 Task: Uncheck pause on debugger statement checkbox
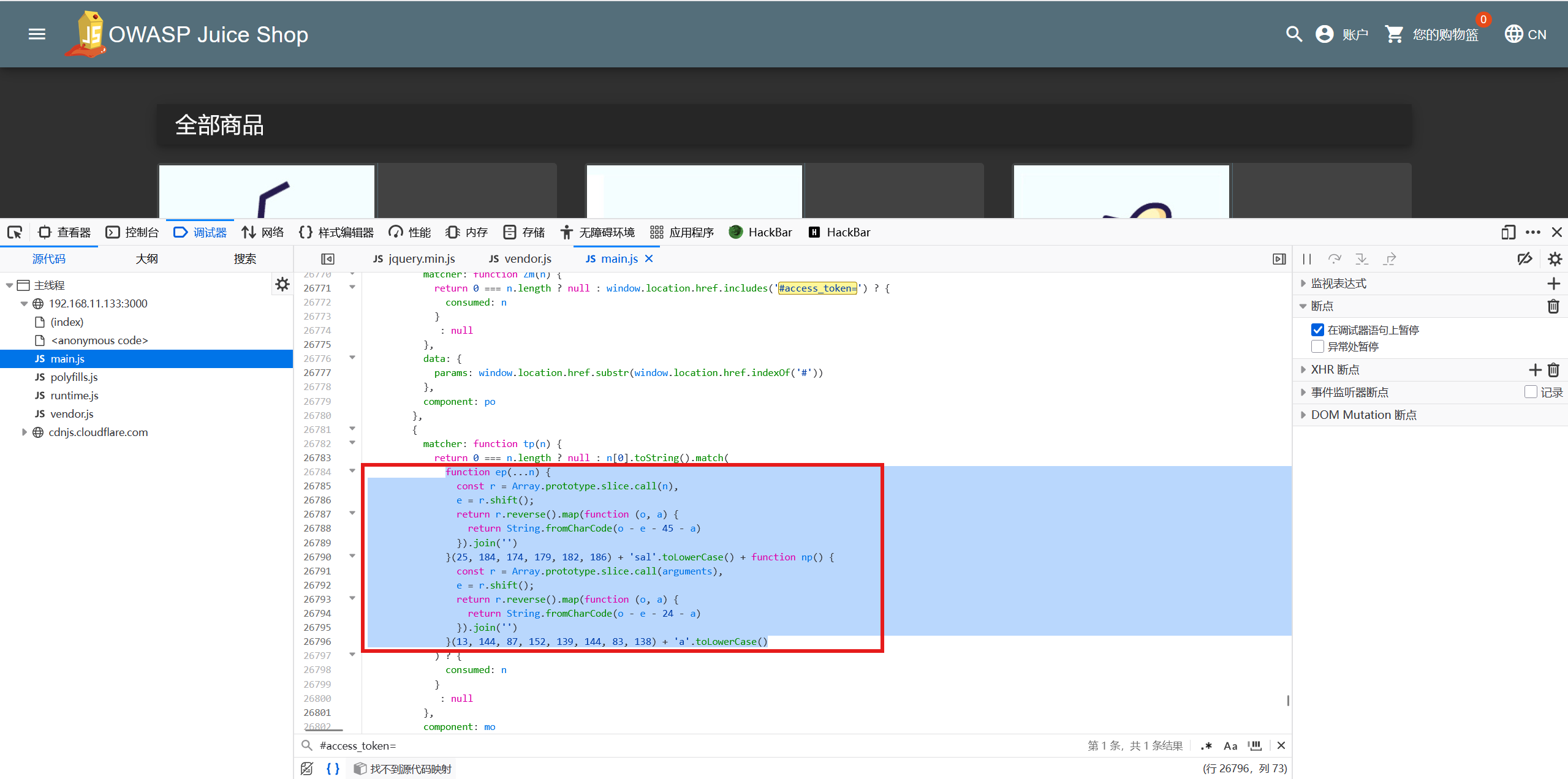(x=1317, y=330)
